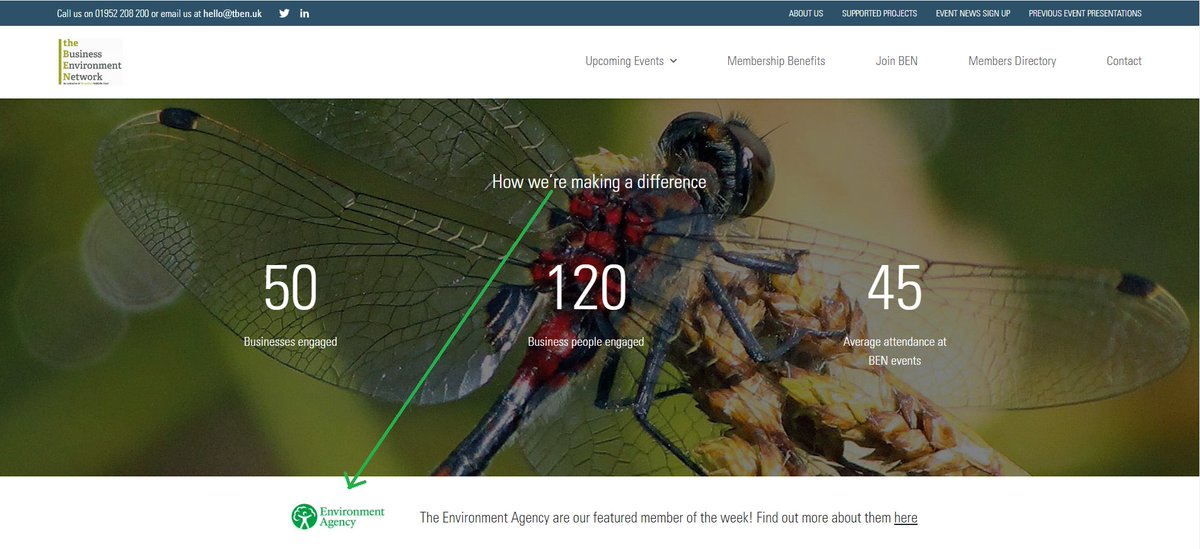Click the Environment Agency logo
Screen dimensions: 1200x549
(x=338, y=516)
